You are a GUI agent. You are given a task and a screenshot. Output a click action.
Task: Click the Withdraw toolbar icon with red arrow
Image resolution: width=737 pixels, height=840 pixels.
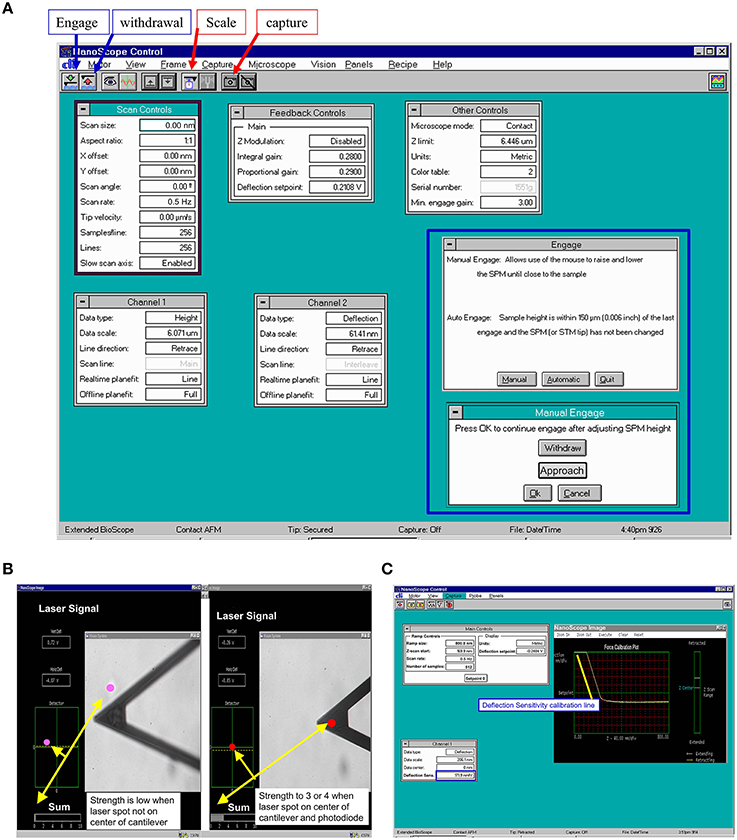coord(88,82)
